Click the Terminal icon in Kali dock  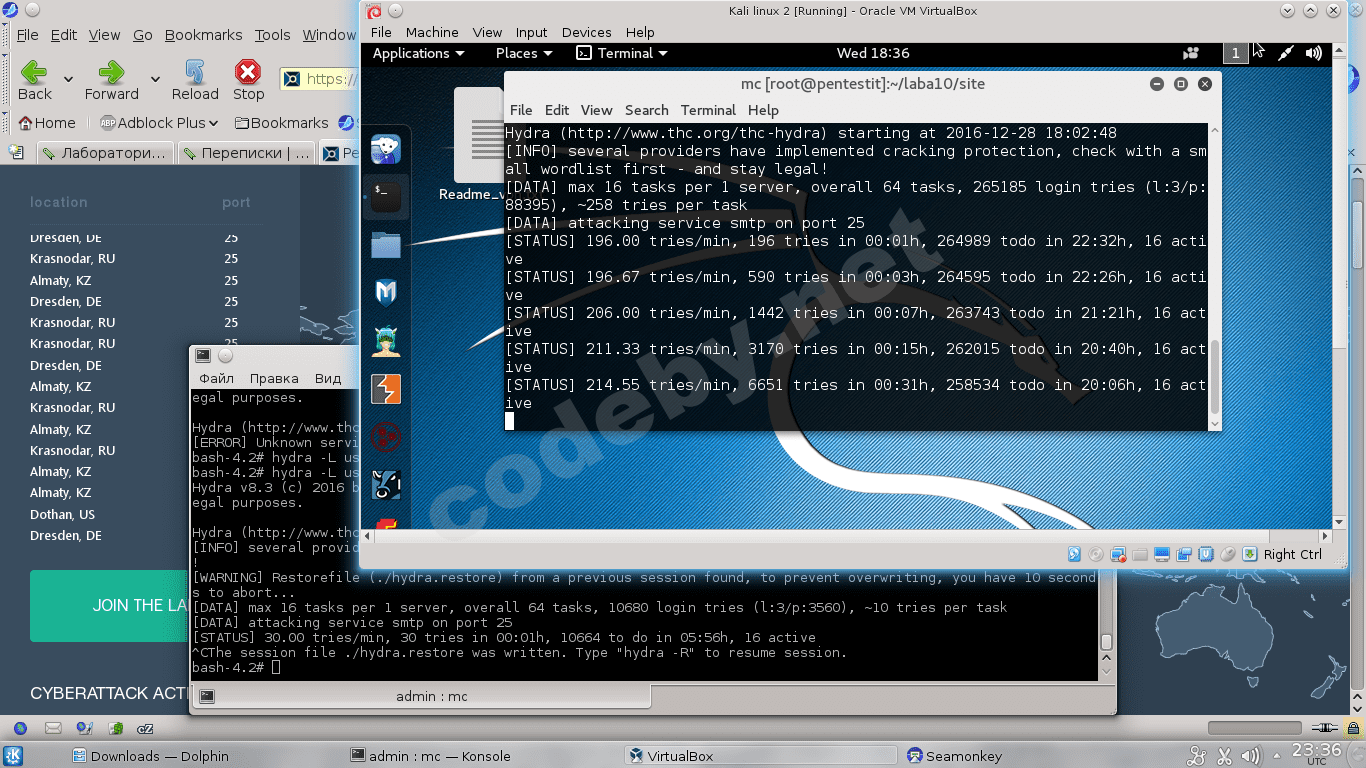(x=386, y=197)
